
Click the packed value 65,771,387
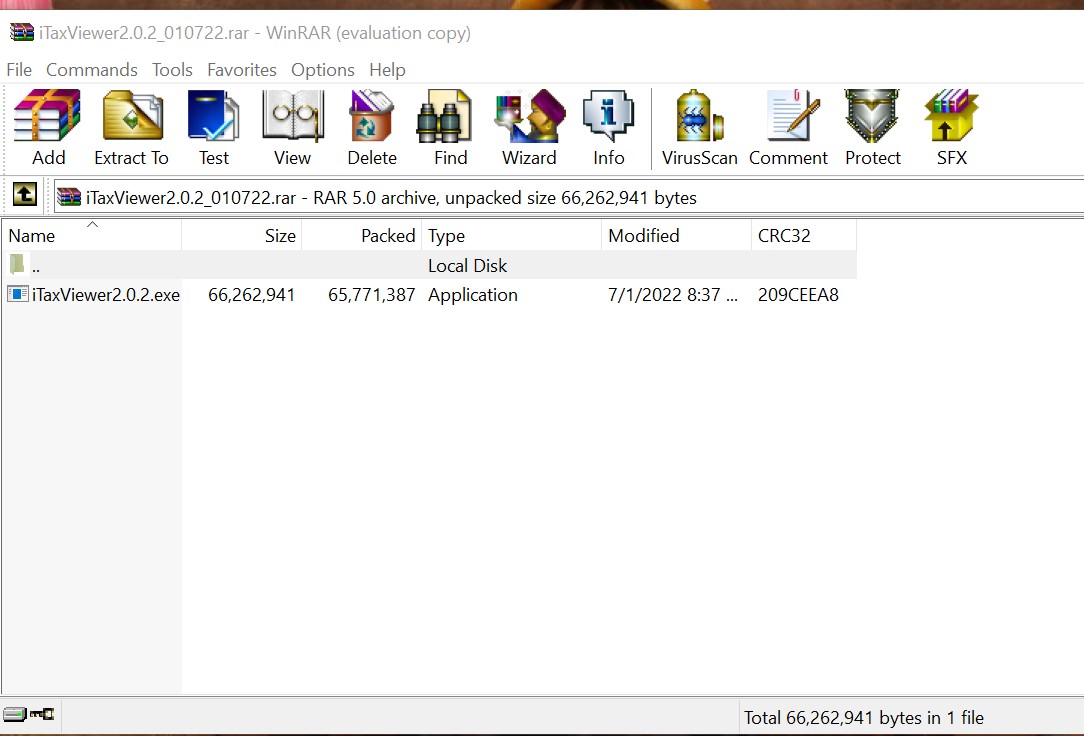(371, 295)
